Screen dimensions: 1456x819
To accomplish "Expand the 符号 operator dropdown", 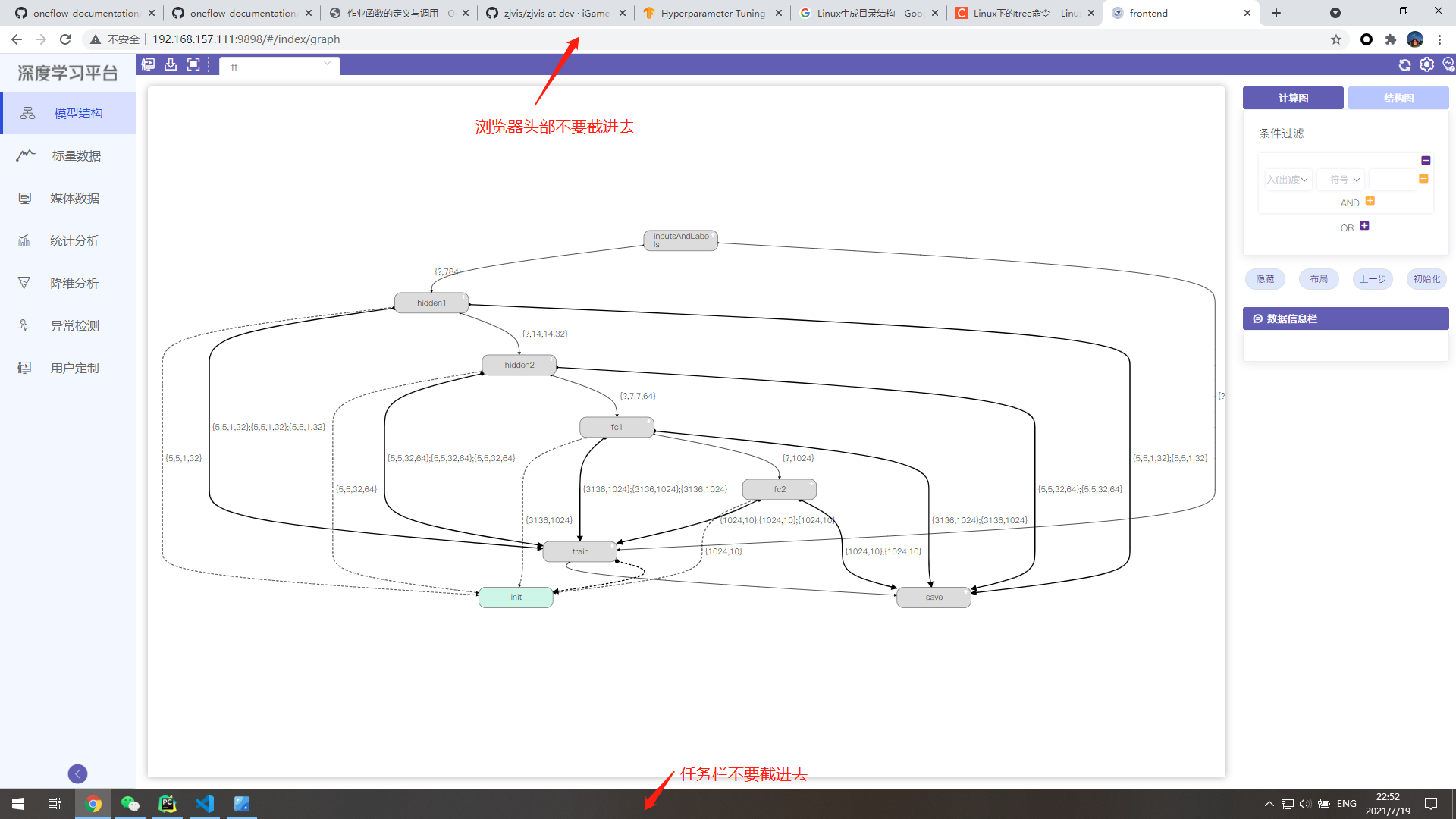I will (1341, 180).
